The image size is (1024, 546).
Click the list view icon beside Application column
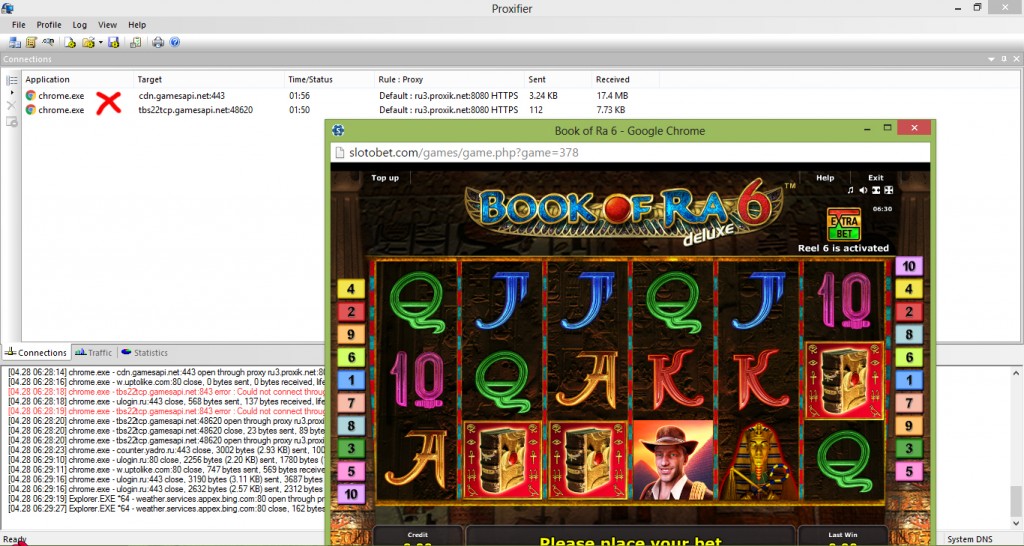tap(12, 80)
